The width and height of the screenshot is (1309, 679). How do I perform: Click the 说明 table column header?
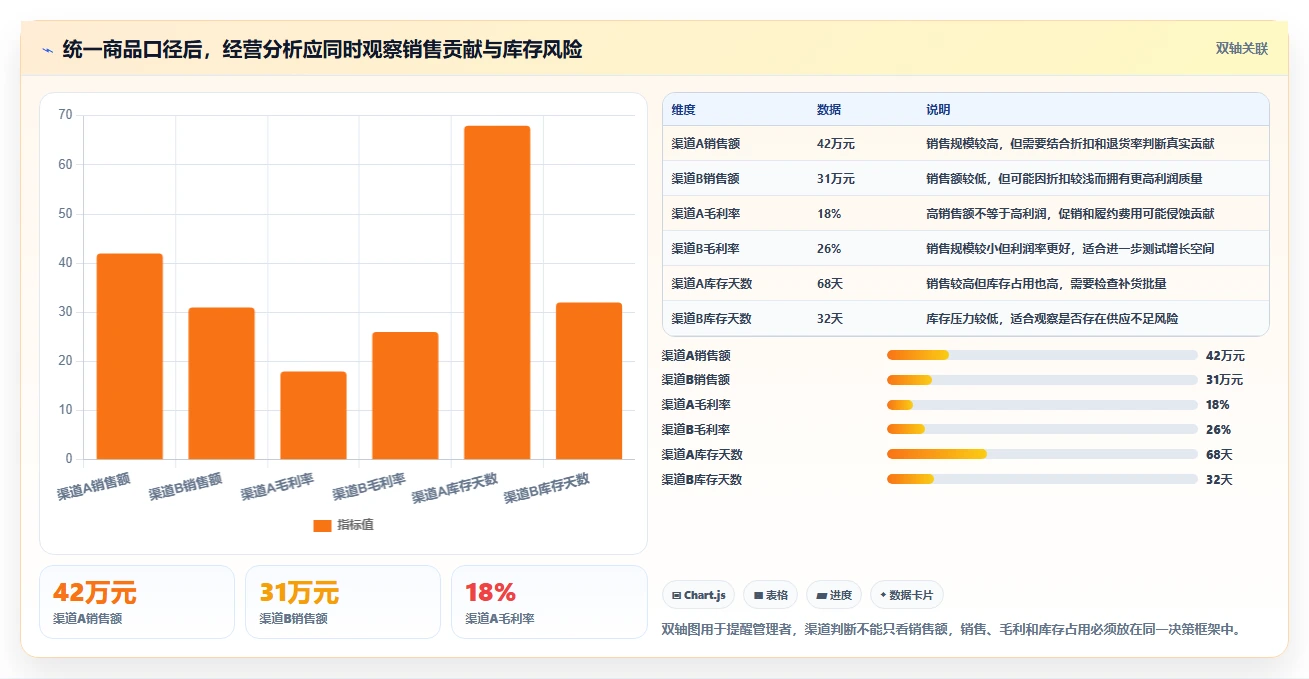pos(938,110)
